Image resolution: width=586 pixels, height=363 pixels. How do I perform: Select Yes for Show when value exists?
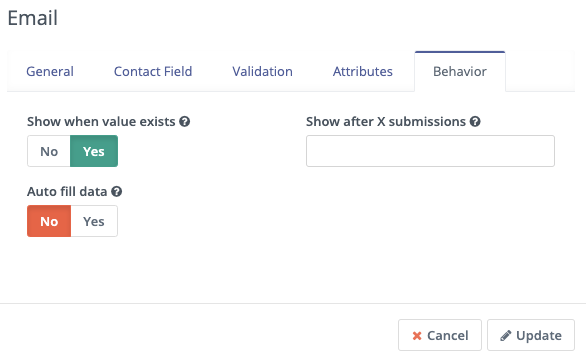tap(94, 151)
